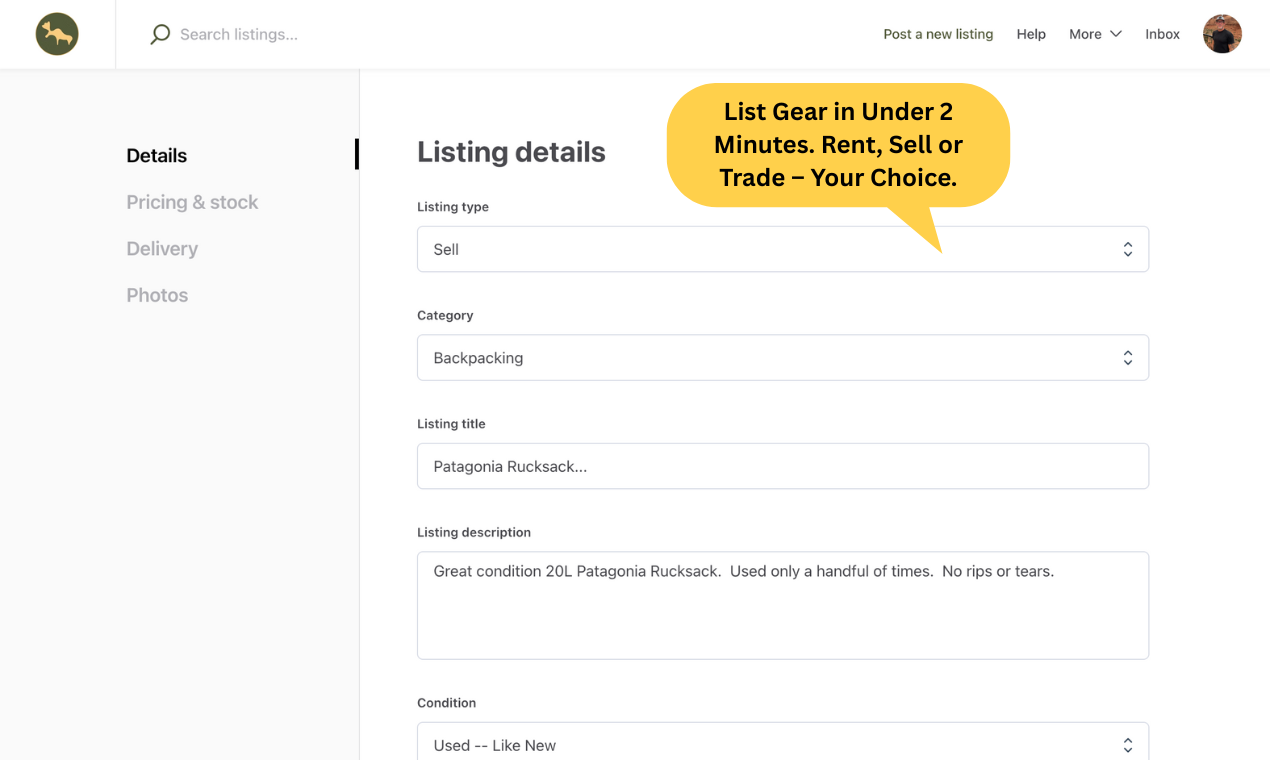Click the More menu chevron arrow

pos(1116,34)
